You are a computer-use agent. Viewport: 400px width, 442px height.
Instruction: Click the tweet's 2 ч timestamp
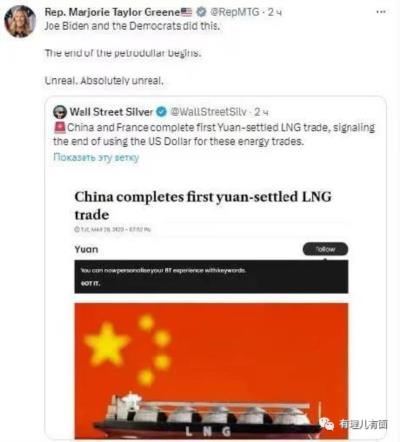(275, 12)
